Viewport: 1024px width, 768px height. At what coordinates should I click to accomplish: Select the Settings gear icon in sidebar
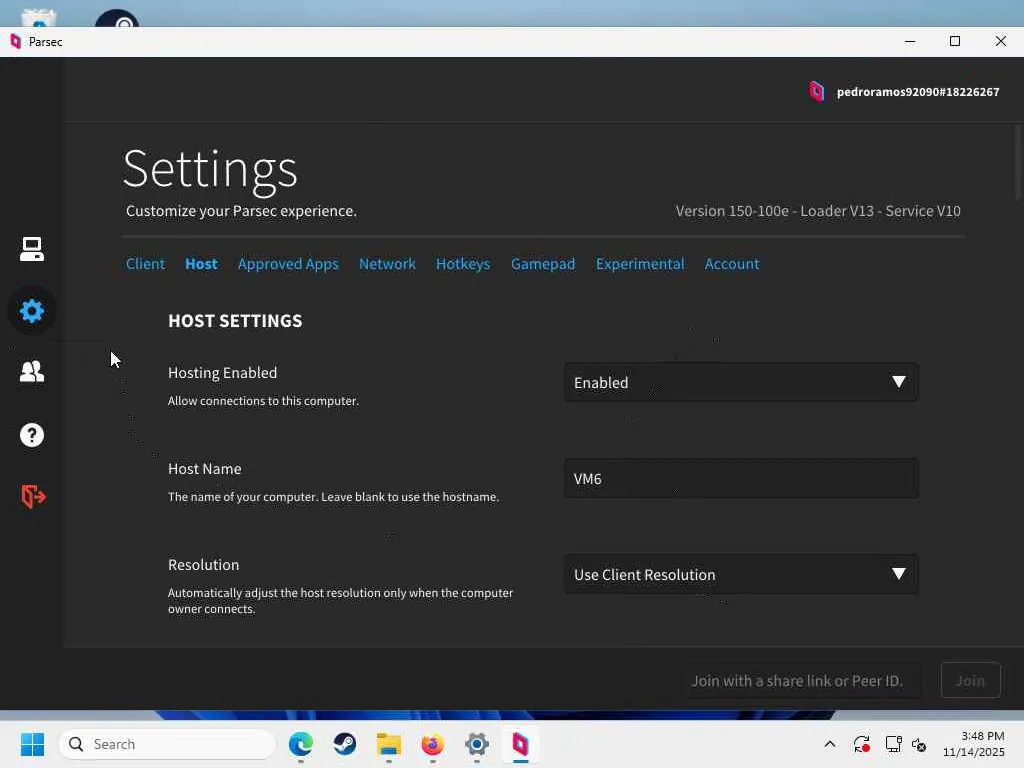click(x=31, y=311)
